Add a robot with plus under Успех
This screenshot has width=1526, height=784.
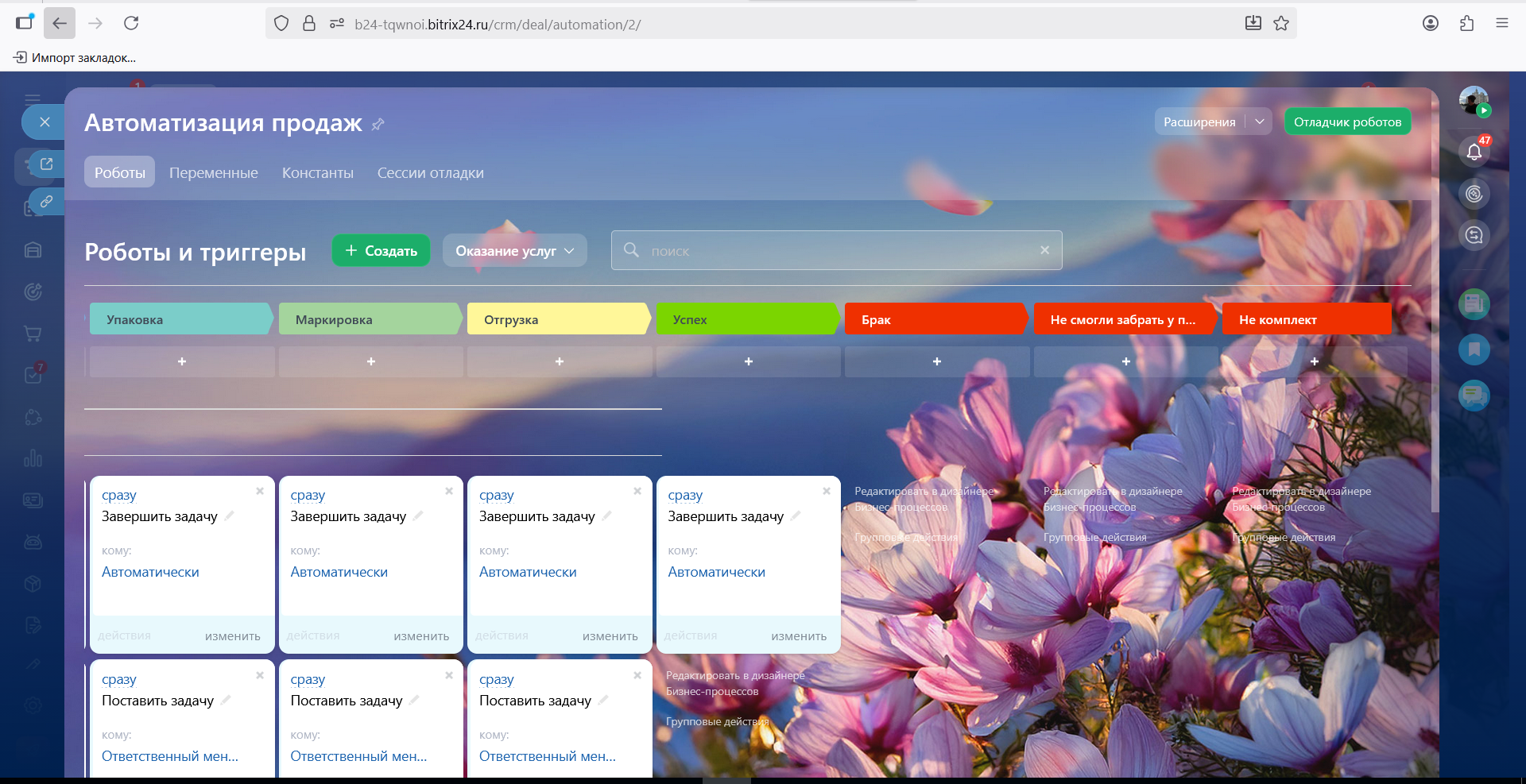pos(748,361)
